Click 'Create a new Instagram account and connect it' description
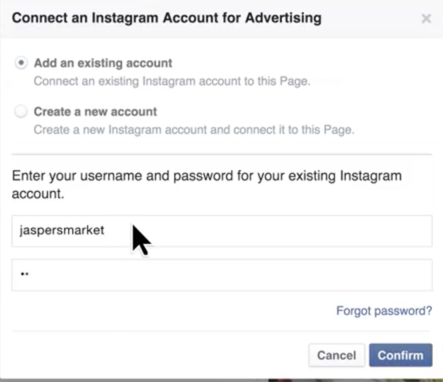The height and width of the screenshot is (382, 443). [194, 130]
